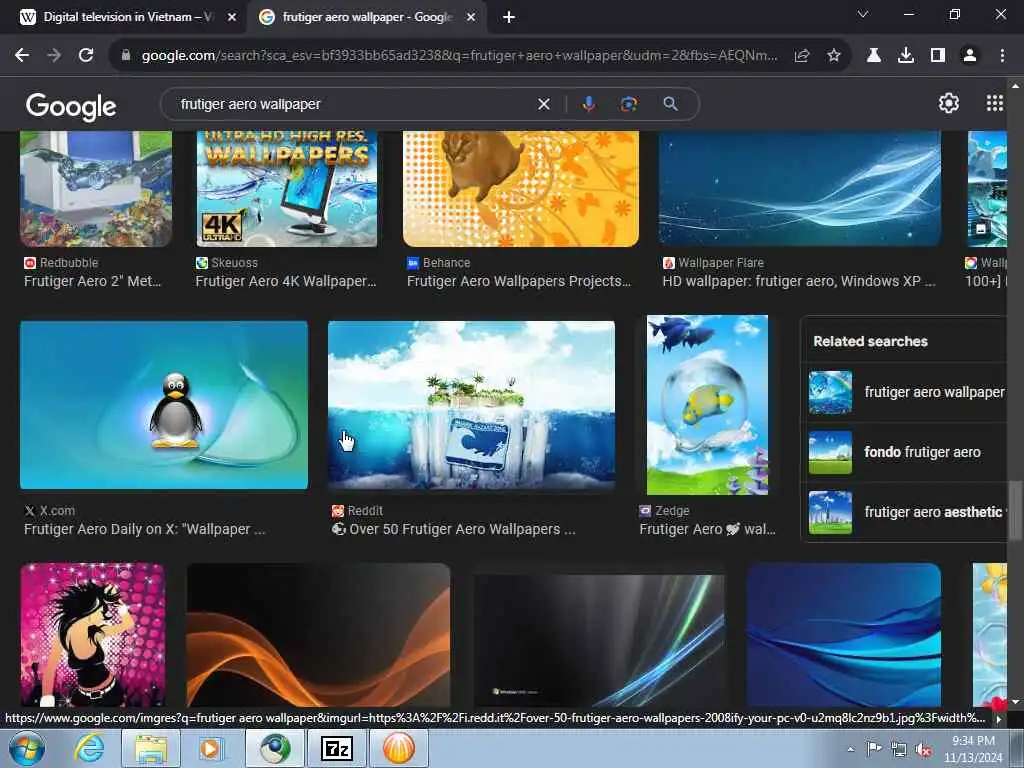Screen dimensions: 1024x768
Task: Open the Wallpaper Flare blue waves image
Action: 800,189
